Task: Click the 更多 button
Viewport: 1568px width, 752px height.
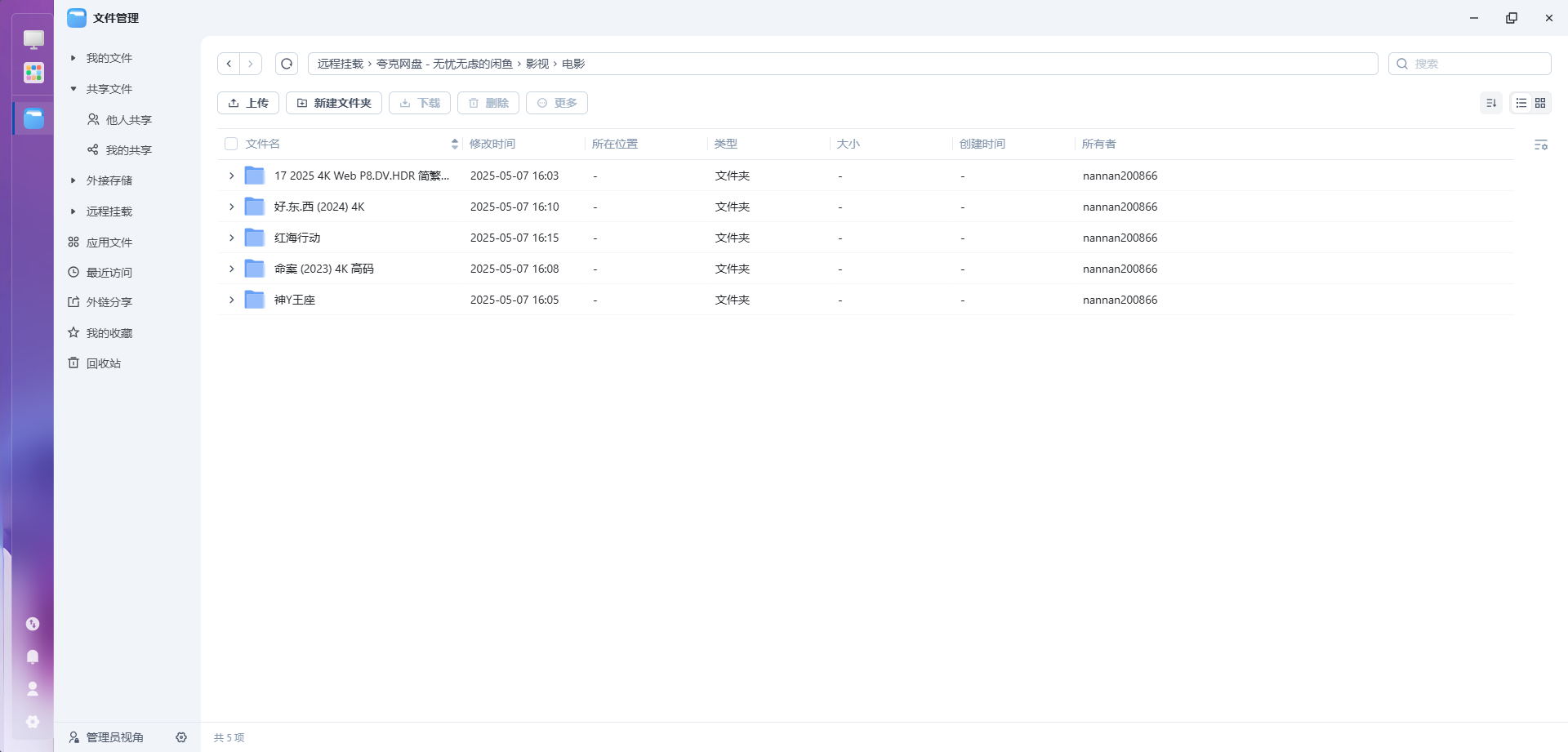Action: point(557,103)
